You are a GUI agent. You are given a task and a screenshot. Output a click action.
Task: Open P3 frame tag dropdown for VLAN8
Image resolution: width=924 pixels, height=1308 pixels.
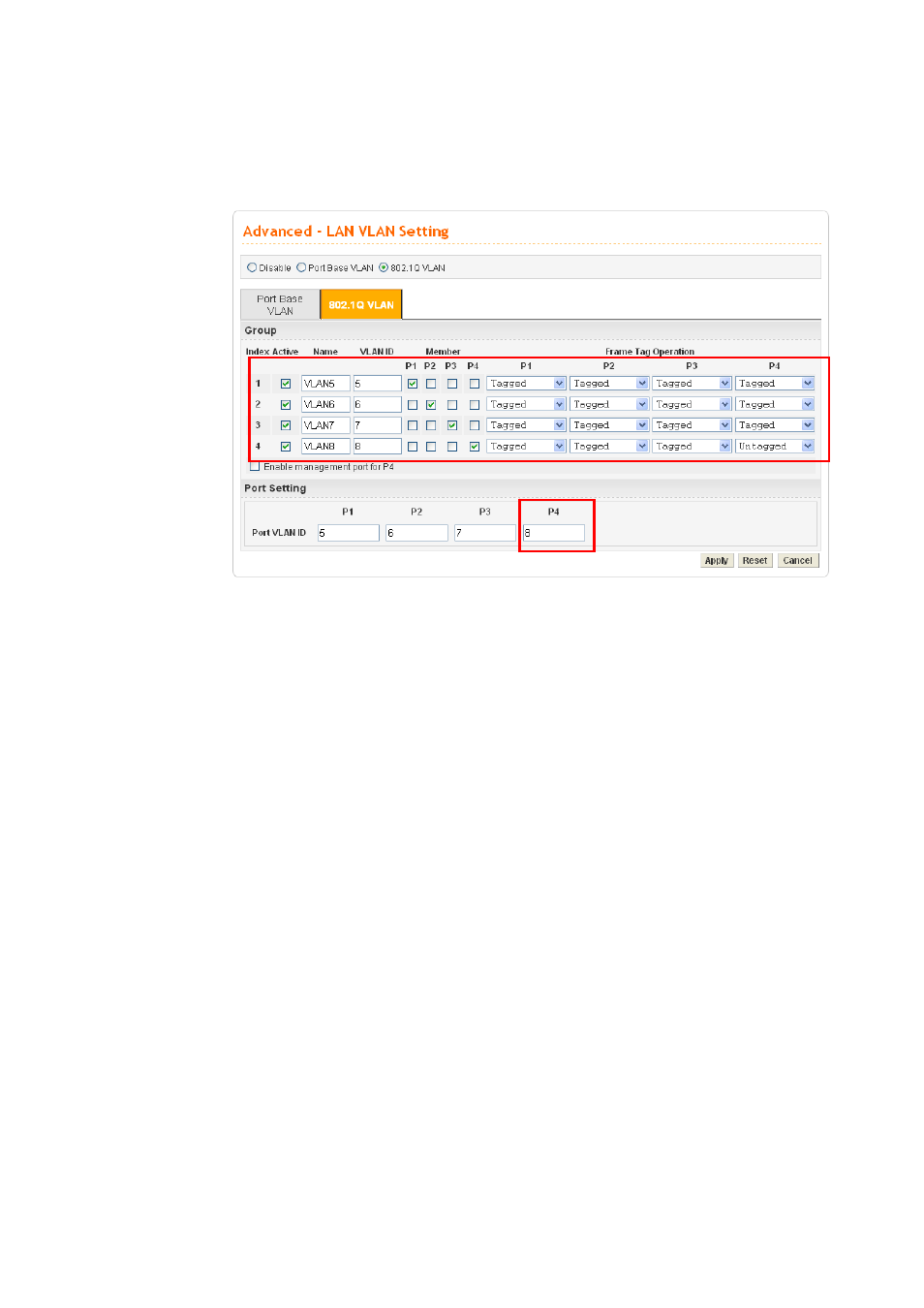(692, 447)
